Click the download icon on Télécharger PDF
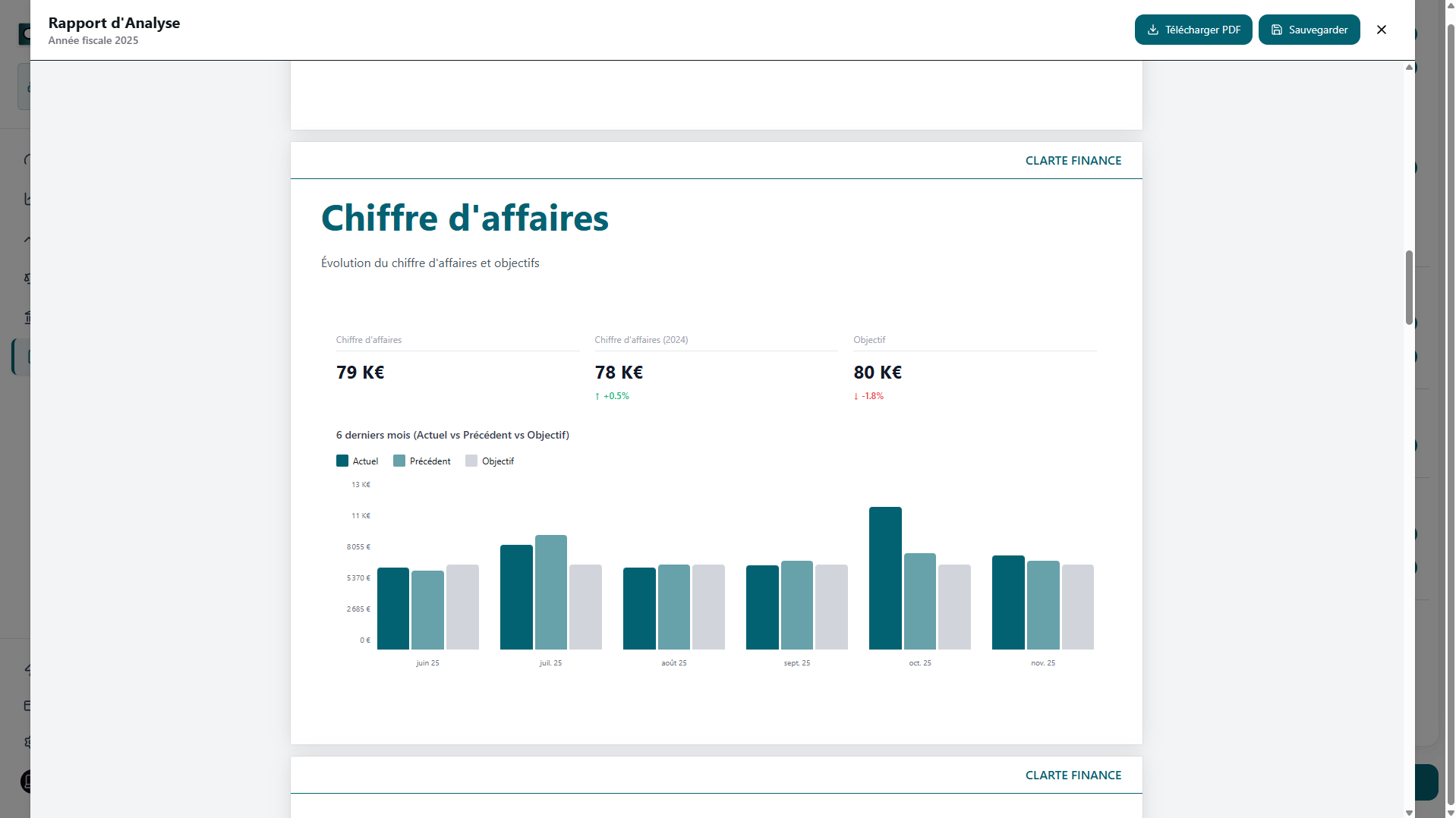Viewport: 1456px width, 818px height. (1154, 30)
